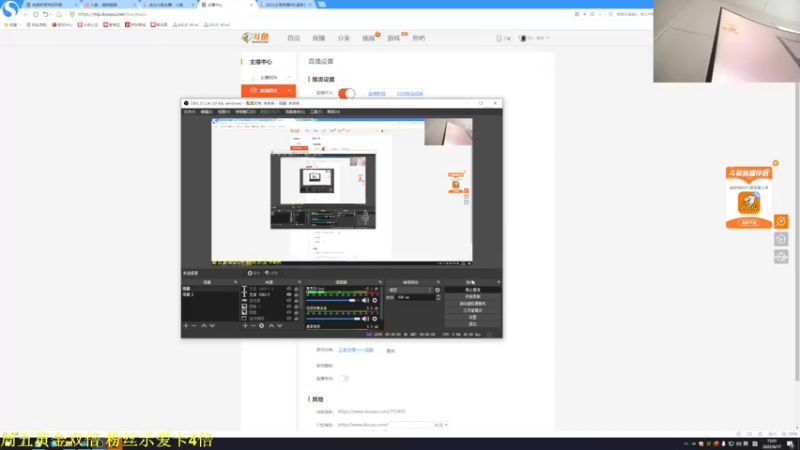This screenshot has width=800, height=450.
Task: Move source up in OBS sources panel
Action: (x=271, y=326)
